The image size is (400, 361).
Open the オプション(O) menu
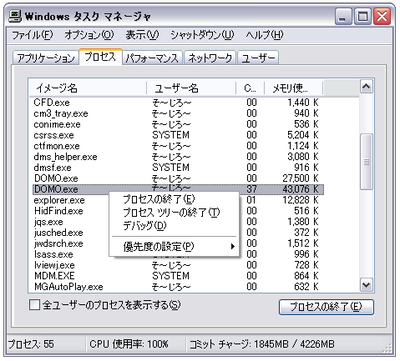coord(89,35)
